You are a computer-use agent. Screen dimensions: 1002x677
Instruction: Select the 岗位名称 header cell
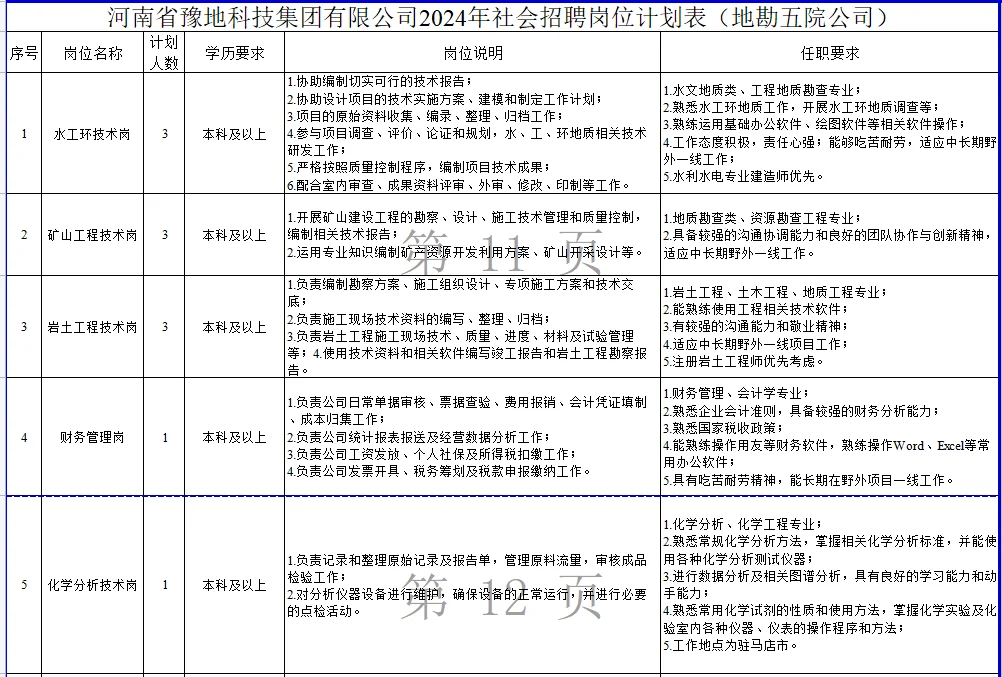(x=93, y=53)
